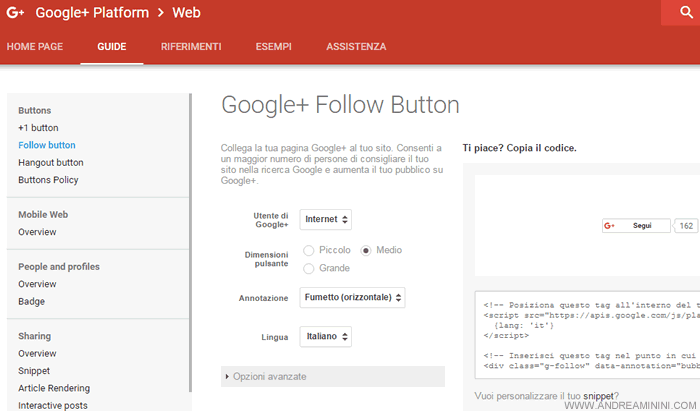Click the snippet link in personalizzare text
The height and width of the screenshot is (411, 700).
pyautogui.click(x=598, y=396)
